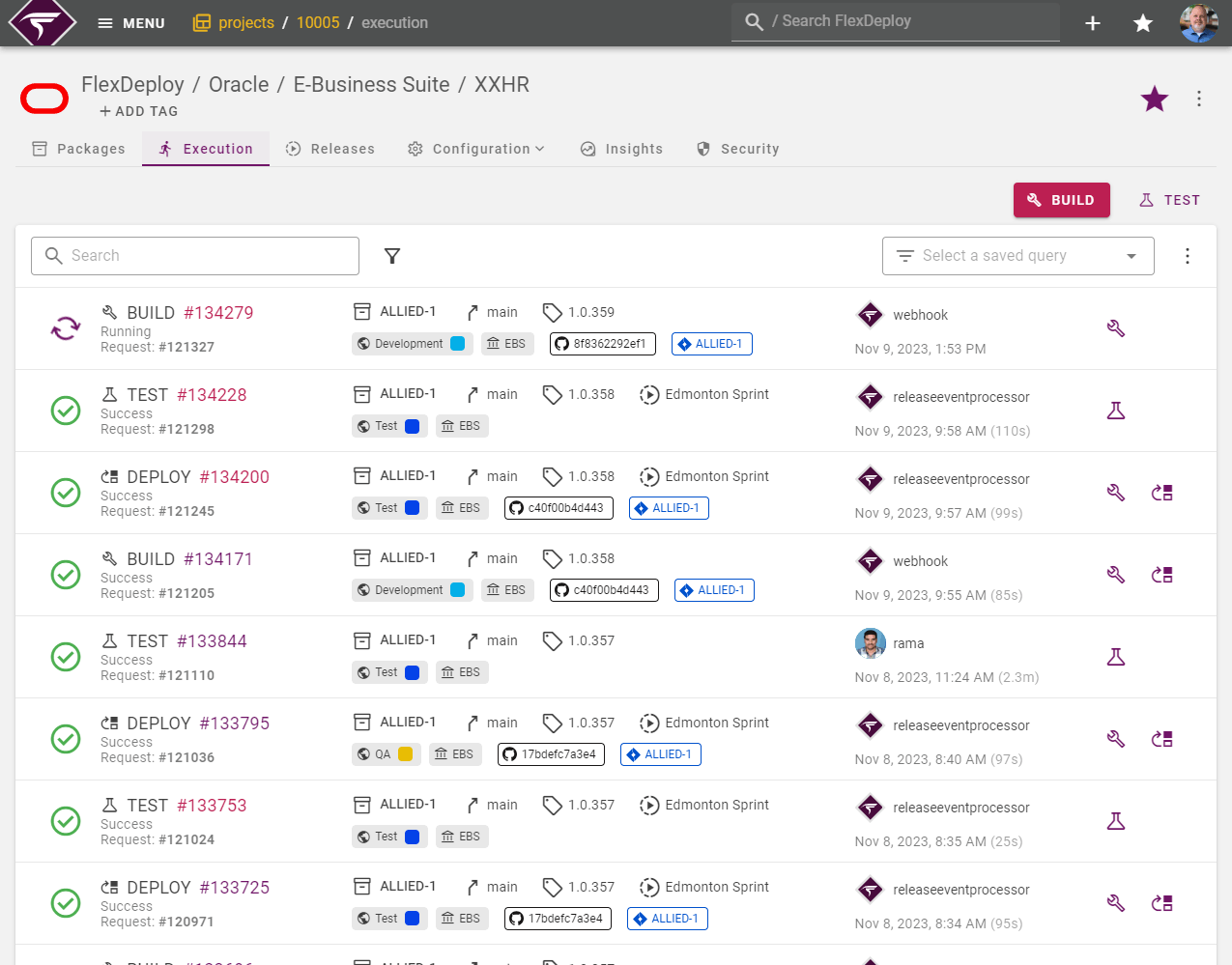Click flask icon for #133844
The image size is (1232, 965).
tap(1116, 657)
